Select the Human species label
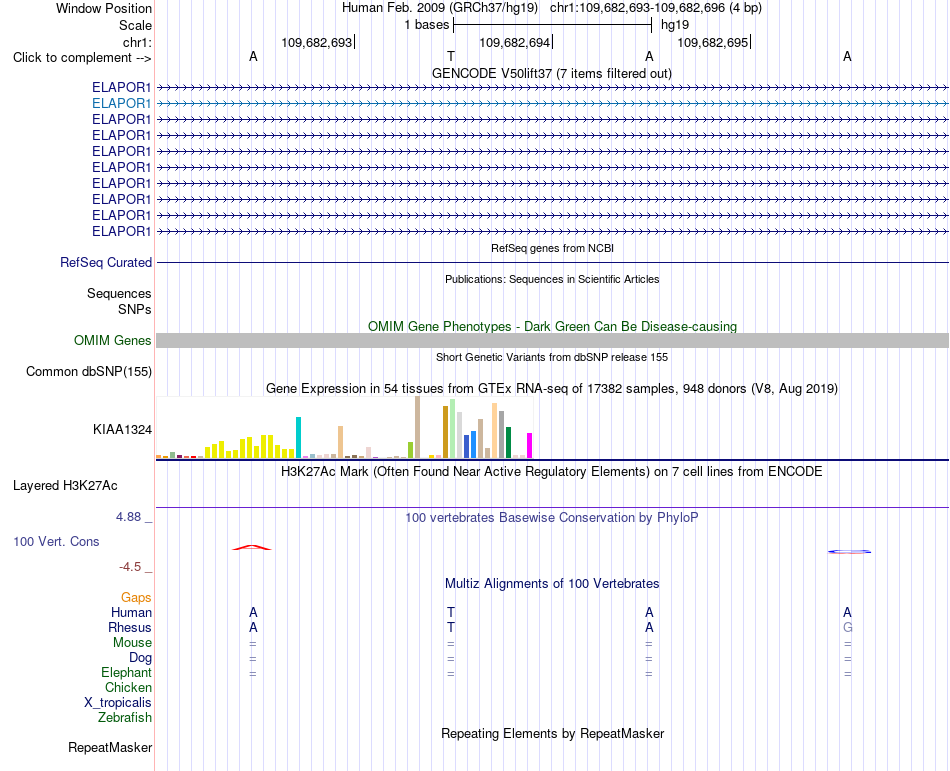 tap(131, 612)
